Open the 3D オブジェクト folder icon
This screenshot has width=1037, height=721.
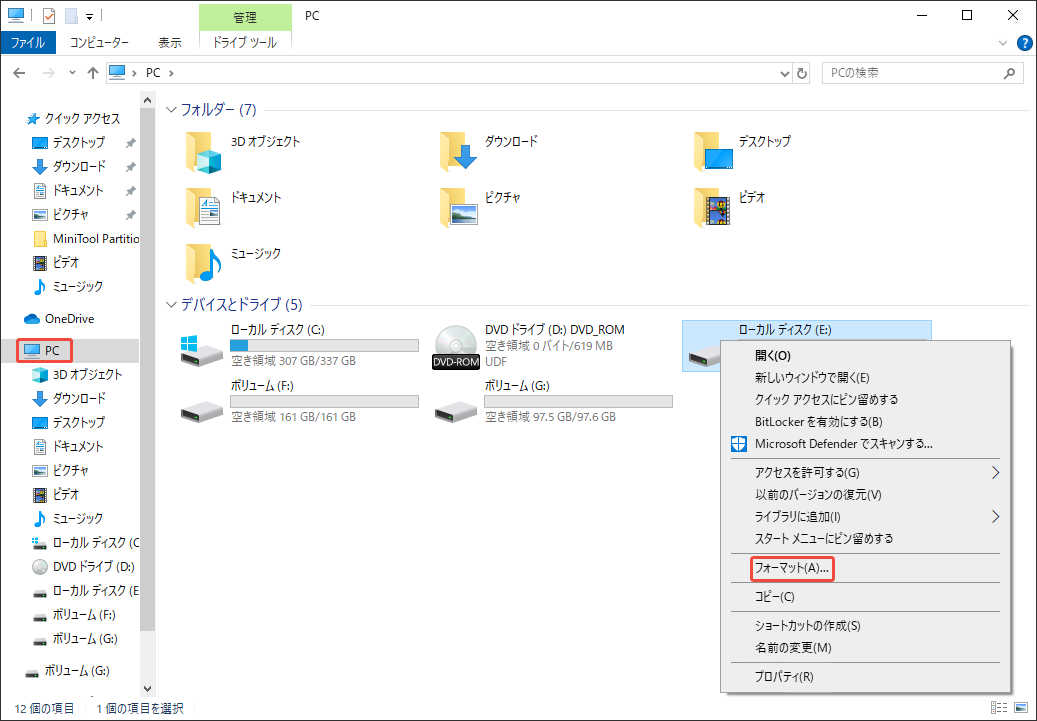click(204, 152)
